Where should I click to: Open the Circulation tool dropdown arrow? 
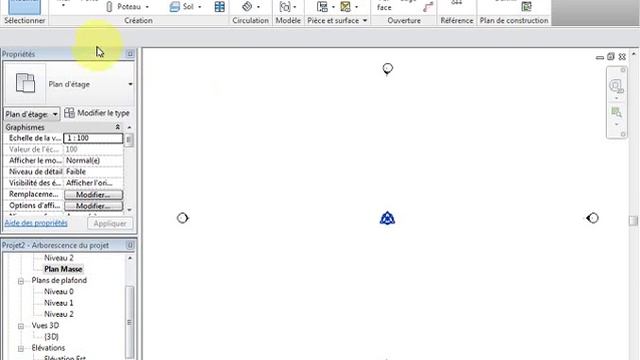click(x=258, y=7)
